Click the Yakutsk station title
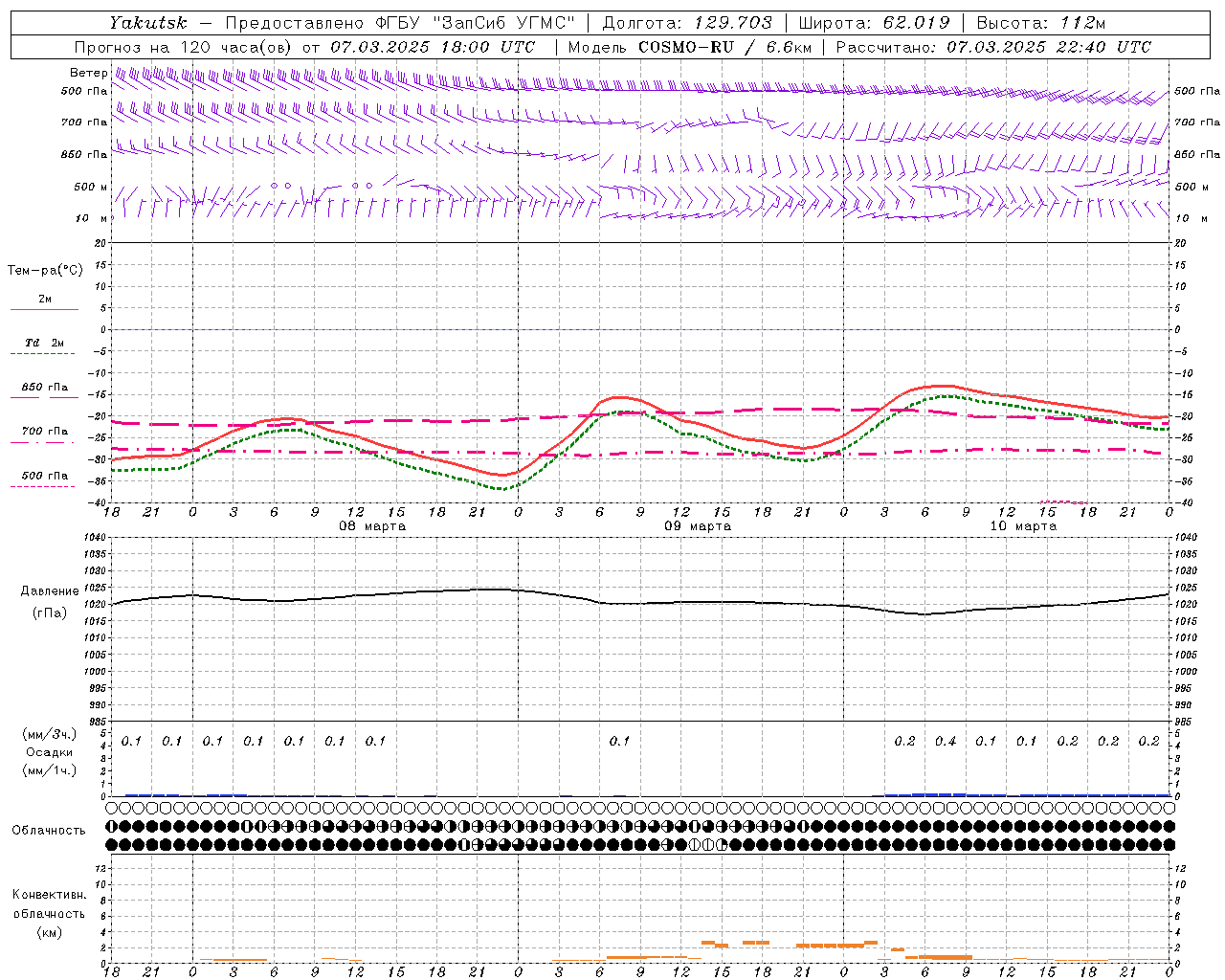Screen dimensions: 1225x980 (x=147, y=23)
